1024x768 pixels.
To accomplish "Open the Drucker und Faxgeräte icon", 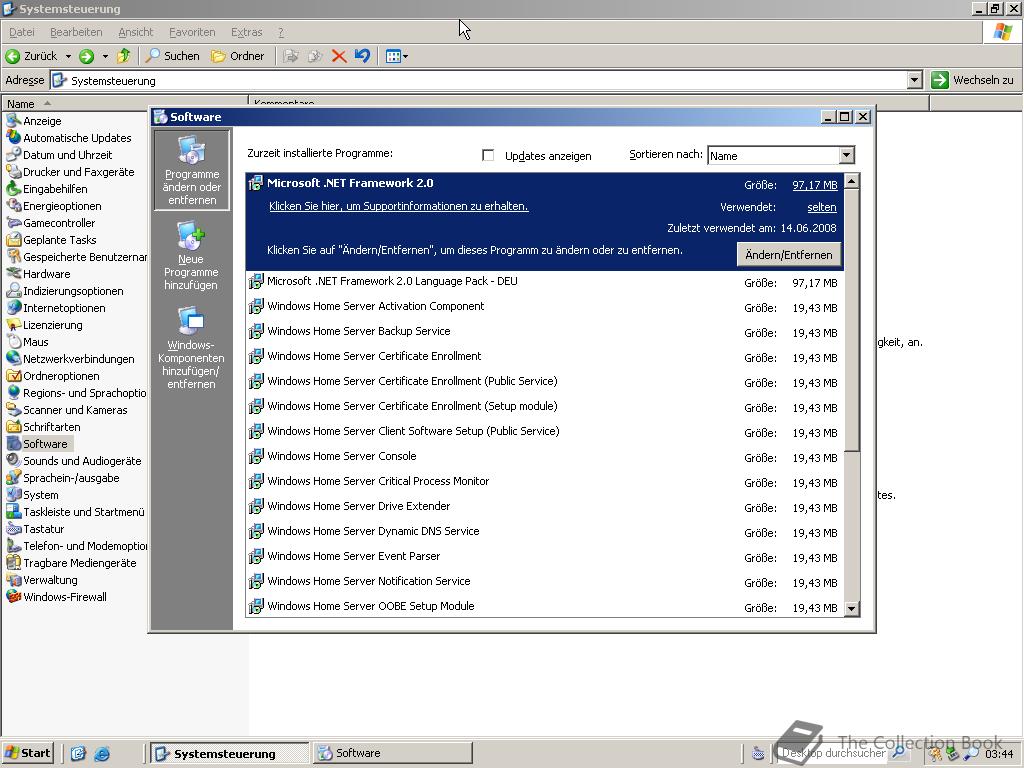I will [14, 172].
